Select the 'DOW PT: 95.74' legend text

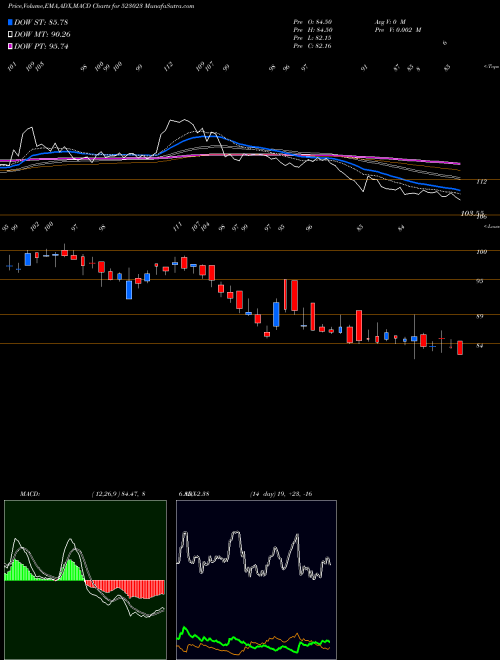[41, 46]
